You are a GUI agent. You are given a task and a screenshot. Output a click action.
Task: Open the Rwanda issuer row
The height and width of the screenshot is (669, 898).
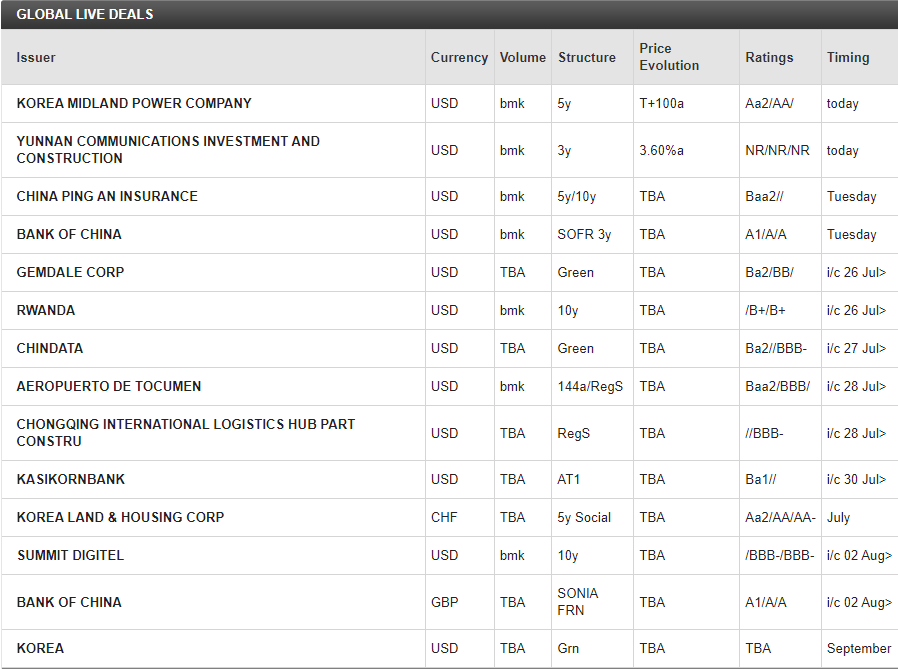[x=45, y=310]
